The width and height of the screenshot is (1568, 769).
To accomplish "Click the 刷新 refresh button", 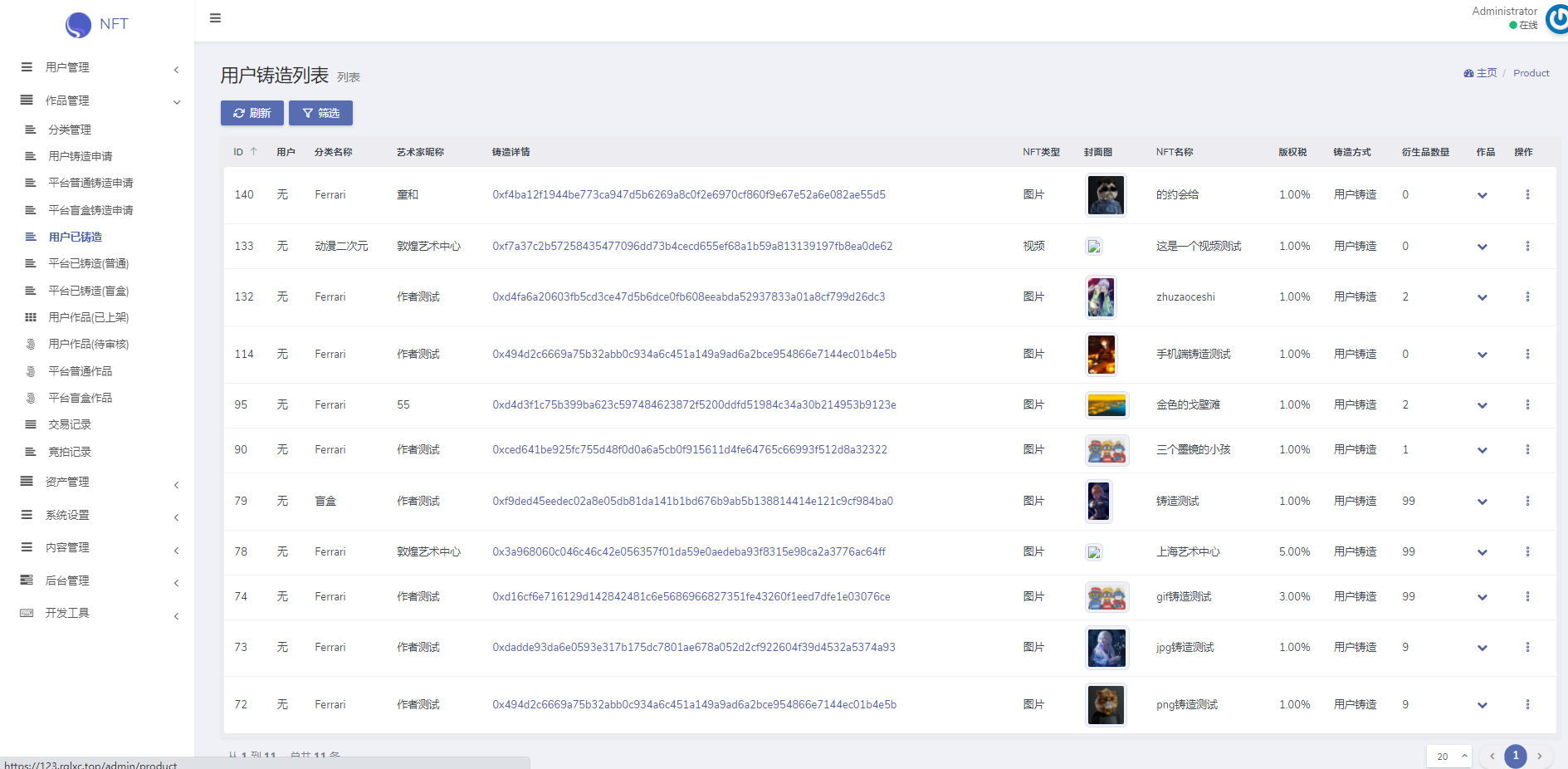I will 252,113.
